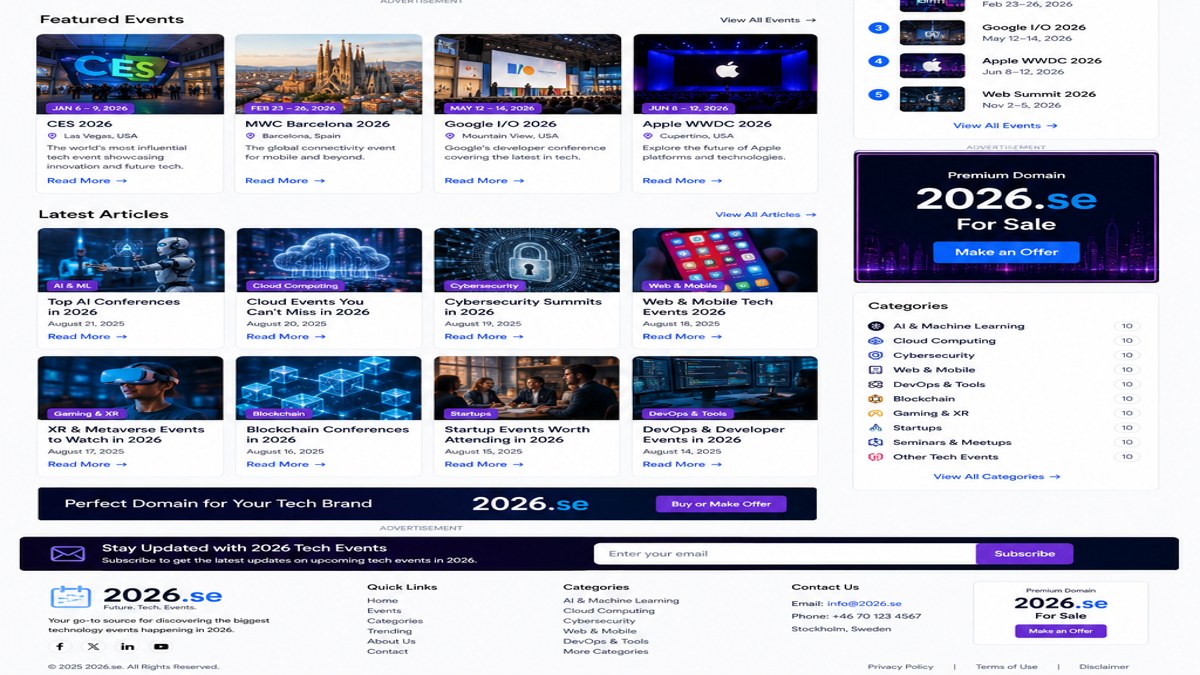Open Cybersecurity Summits in 2026 article title
Image resolution: width=1200 pixels, height=675 pixels.
523,307
